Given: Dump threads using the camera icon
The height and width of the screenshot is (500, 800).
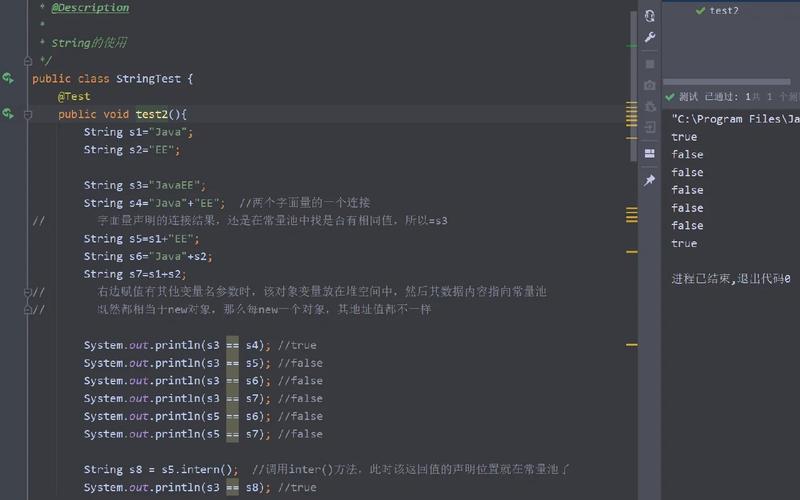Looking at the screenshot, I should [x=649, y=85].
